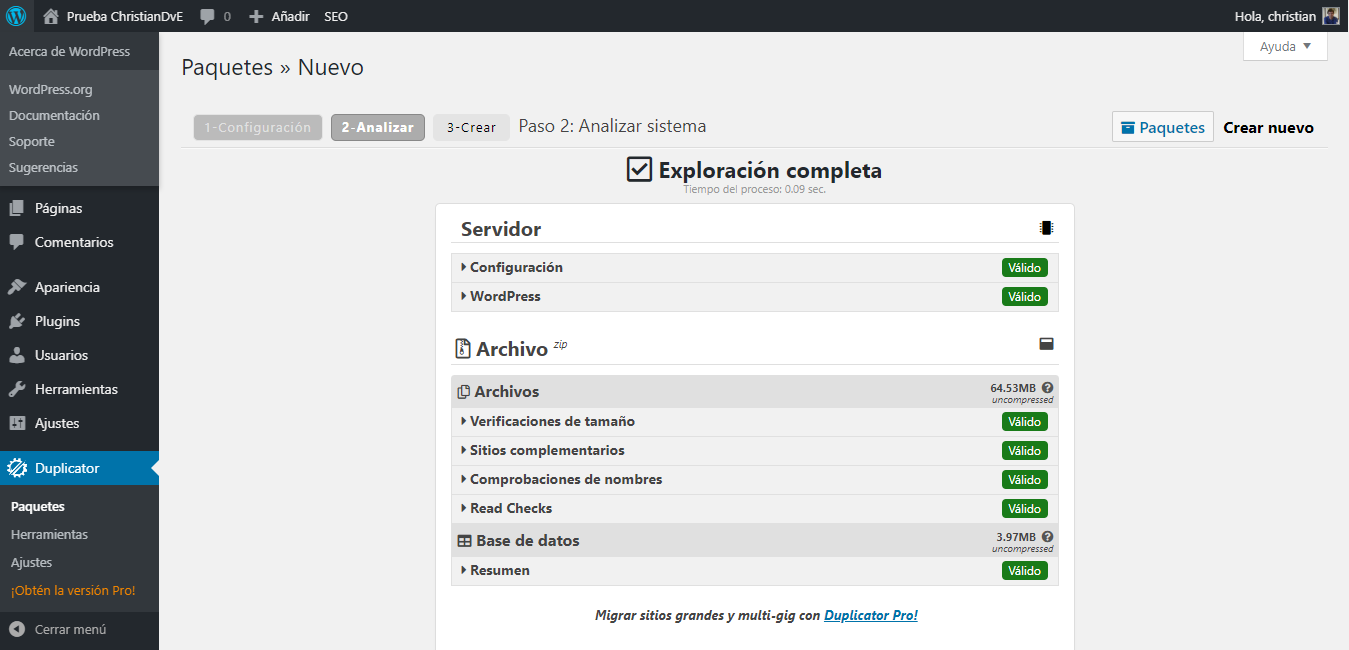Click the Páginas sidebar icon

pyautogui.click(x=17, y=209)
